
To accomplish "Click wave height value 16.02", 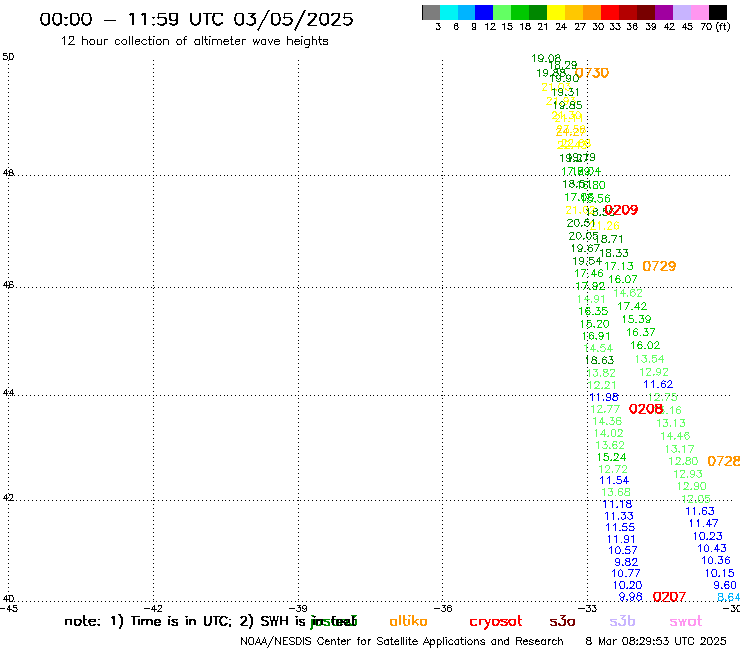I will point(645,346).
